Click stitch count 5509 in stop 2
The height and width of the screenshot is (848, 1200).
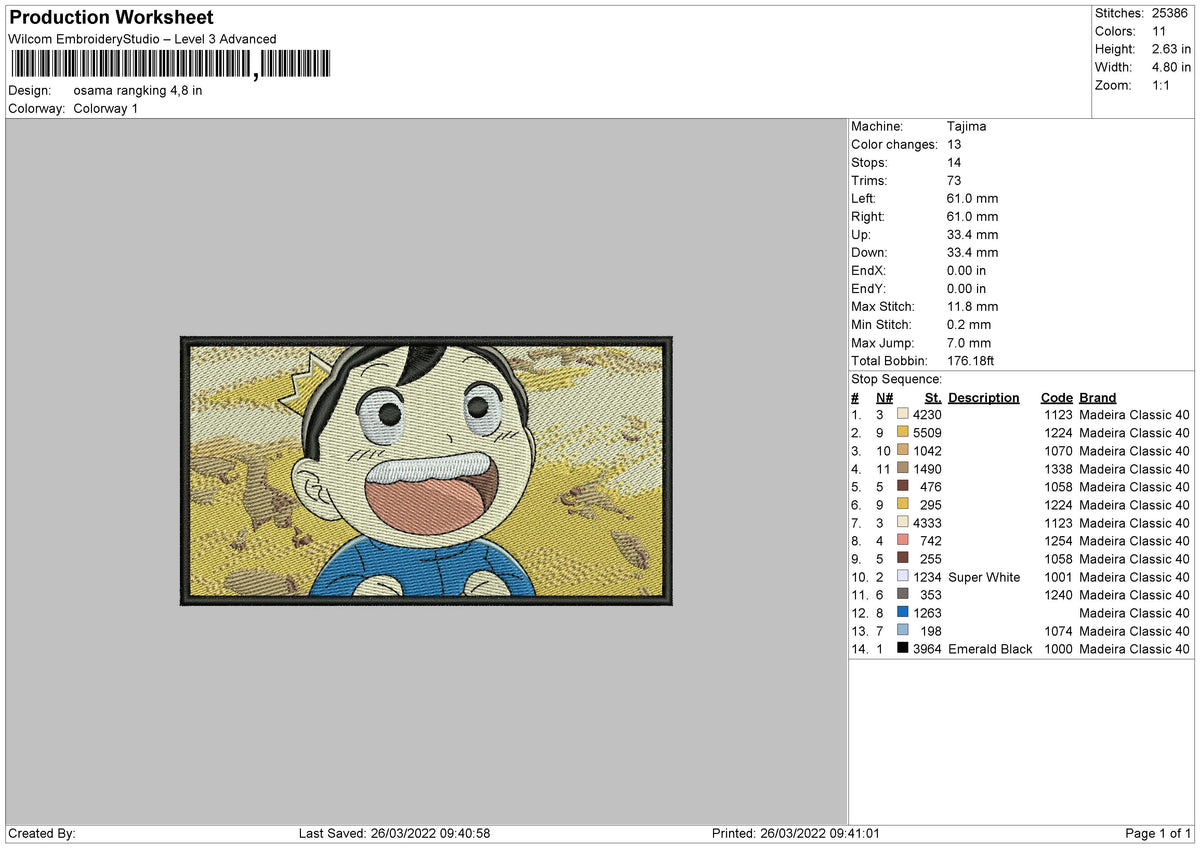pyautogui.click(x=927, y=433)
